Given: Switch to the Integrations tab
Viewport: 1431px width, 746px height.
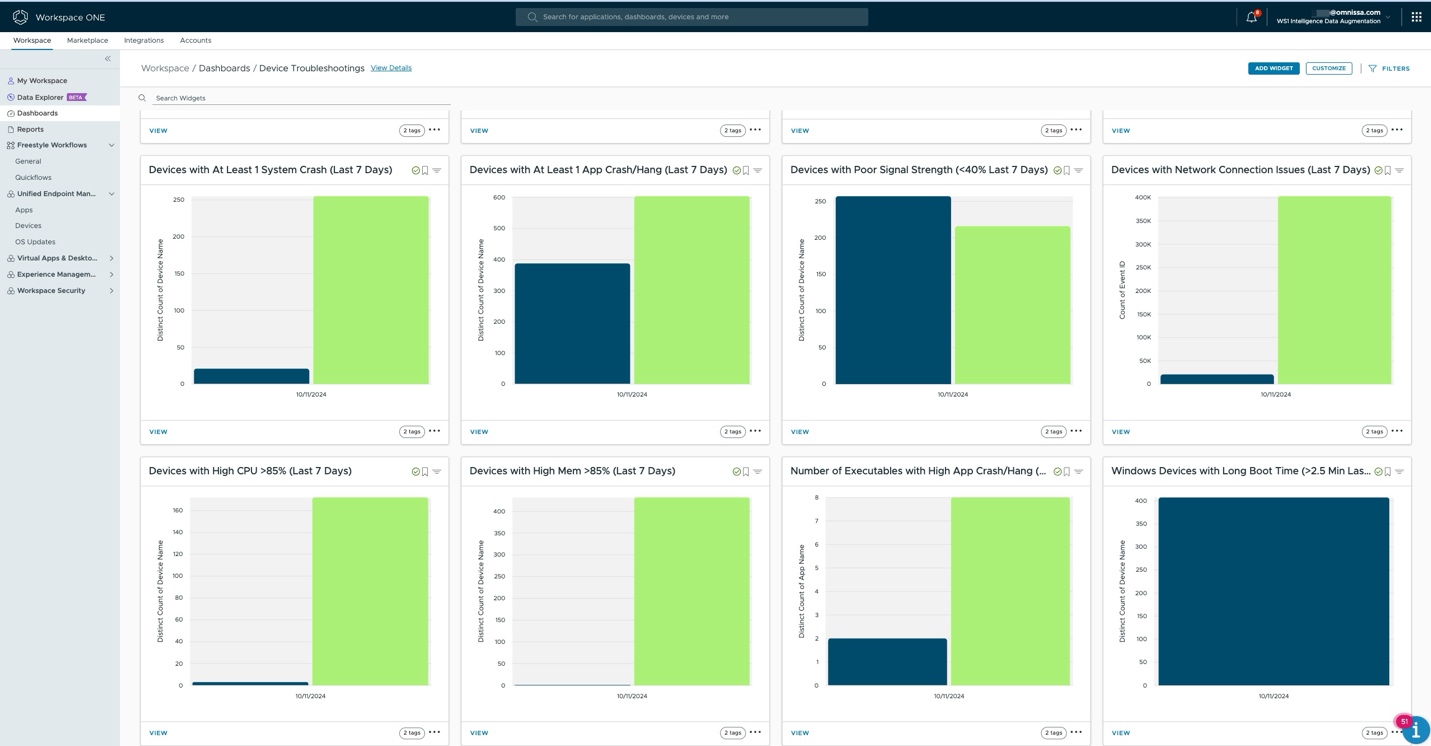Looking at the screenshot, I should tap(144, 41).
